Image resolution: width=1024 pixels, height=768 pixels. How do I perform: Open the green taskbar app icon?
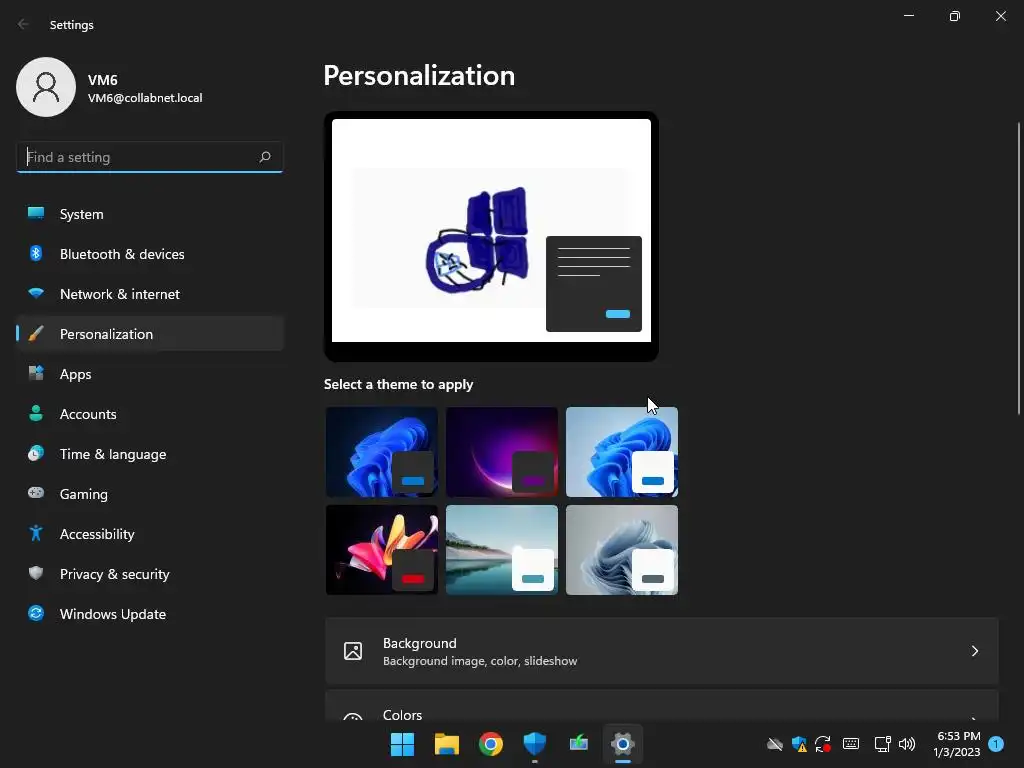pos(579,744)
